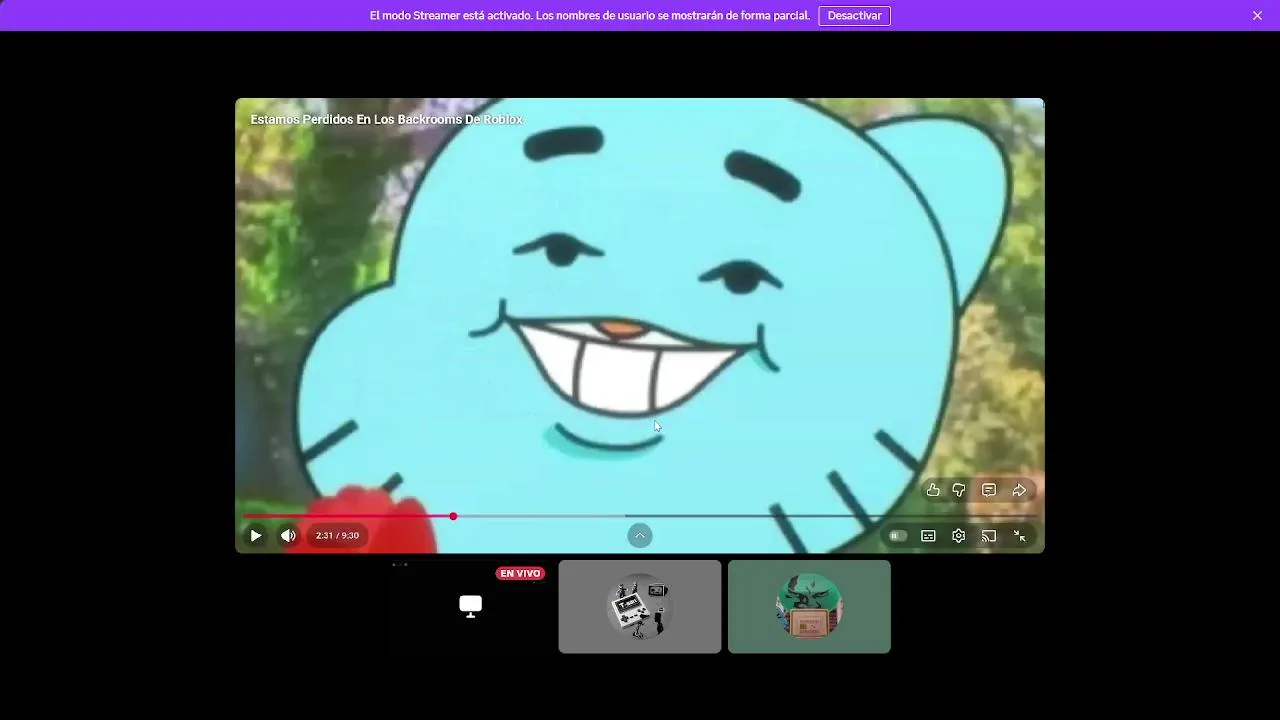Expand the panel with the up chevron
1280x720 pixels.
click(640, 536)
